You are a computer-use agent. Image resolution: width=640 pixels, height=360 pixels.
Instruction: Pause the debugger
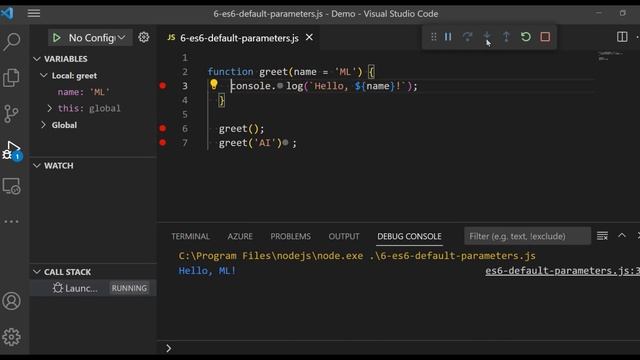click(x=448, y=37)
